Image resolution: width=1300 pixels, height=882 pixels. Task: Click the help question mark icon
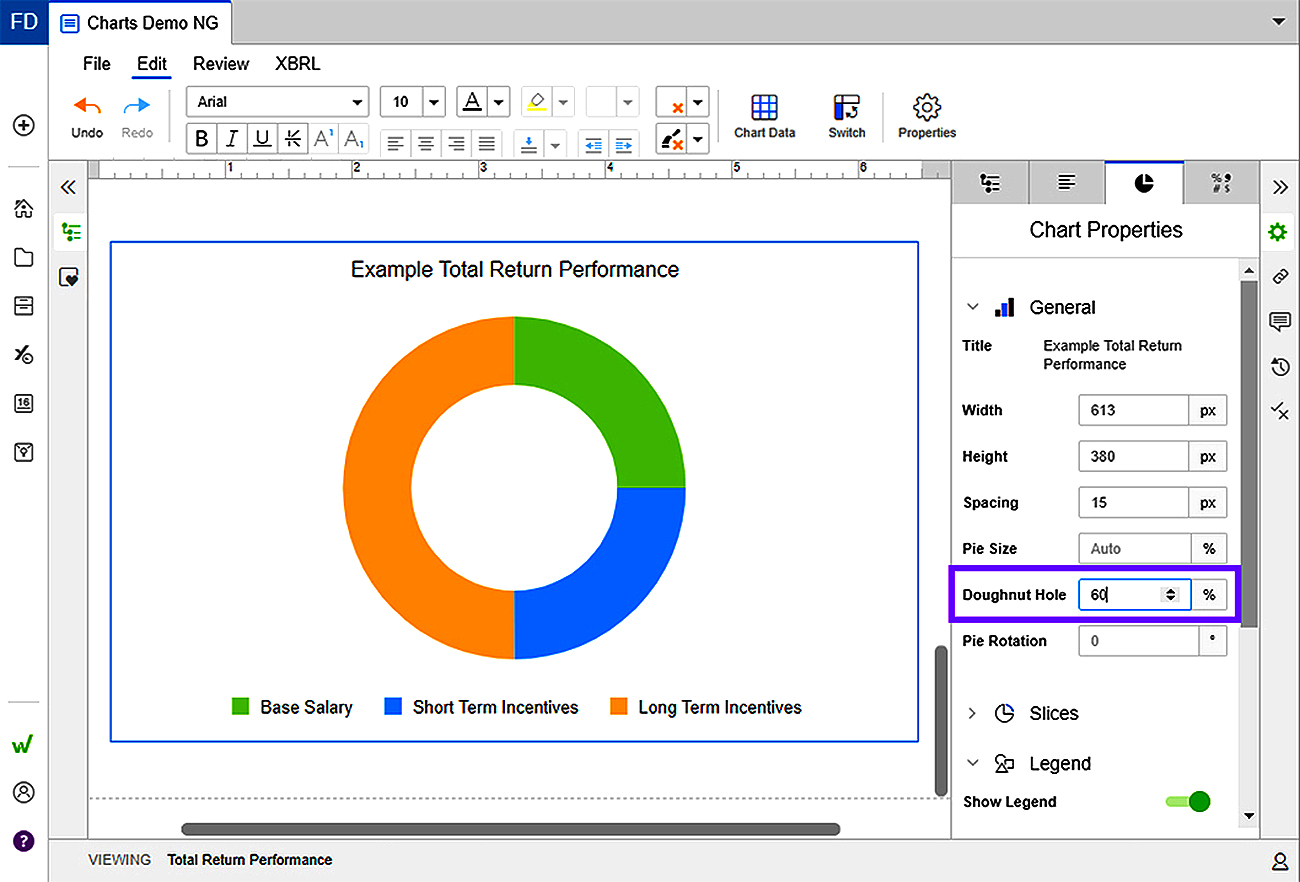coord(23,840)
